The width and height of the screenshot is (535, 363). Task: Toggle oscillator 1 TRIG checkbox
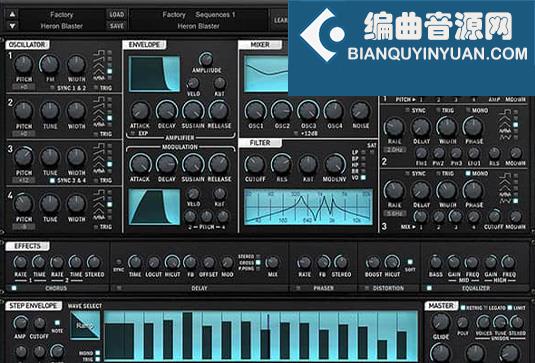tap(96, 88)
